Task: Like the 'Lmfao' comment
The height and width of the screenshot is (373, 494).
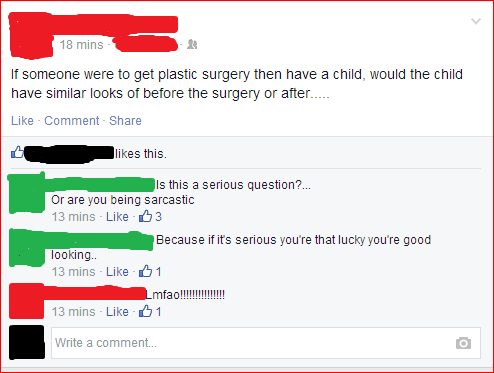Action: 117,312
